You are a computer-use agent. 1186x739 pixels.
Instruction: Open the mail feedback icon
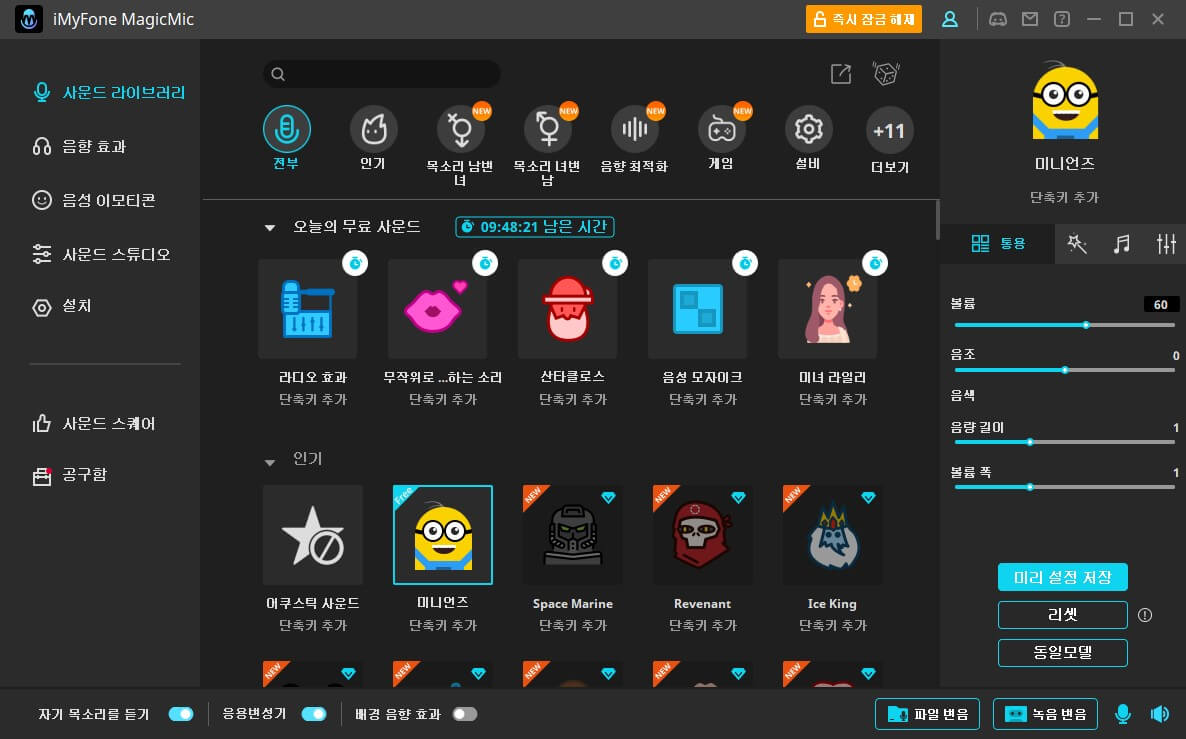click(x=1030, y=19)
